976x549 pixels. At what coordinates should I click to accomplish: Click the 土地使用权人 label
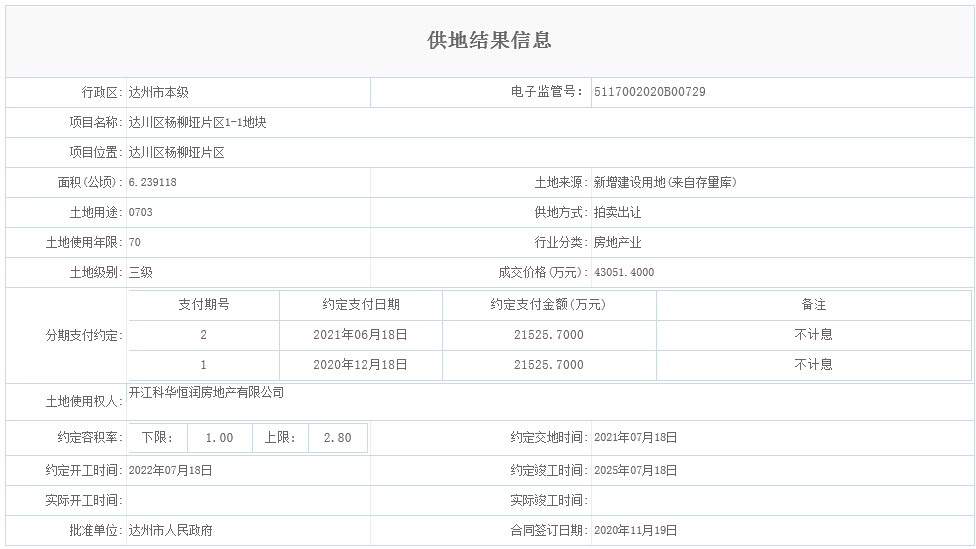click(x=84, y=402)
